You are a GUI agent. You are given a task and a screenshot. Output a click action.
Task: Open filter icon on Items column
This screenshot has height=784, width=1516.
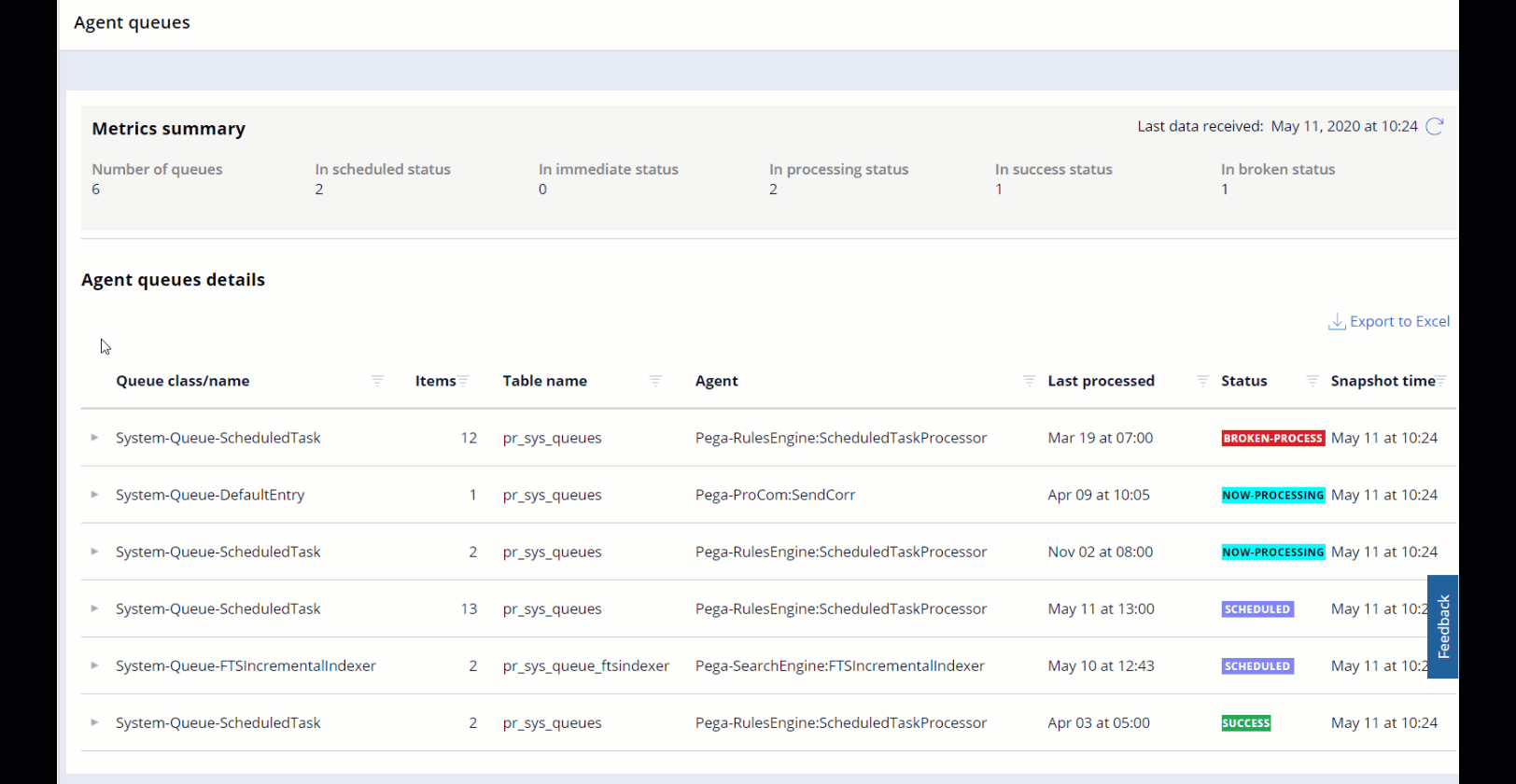pyautogui.click(x=464, y=381)
